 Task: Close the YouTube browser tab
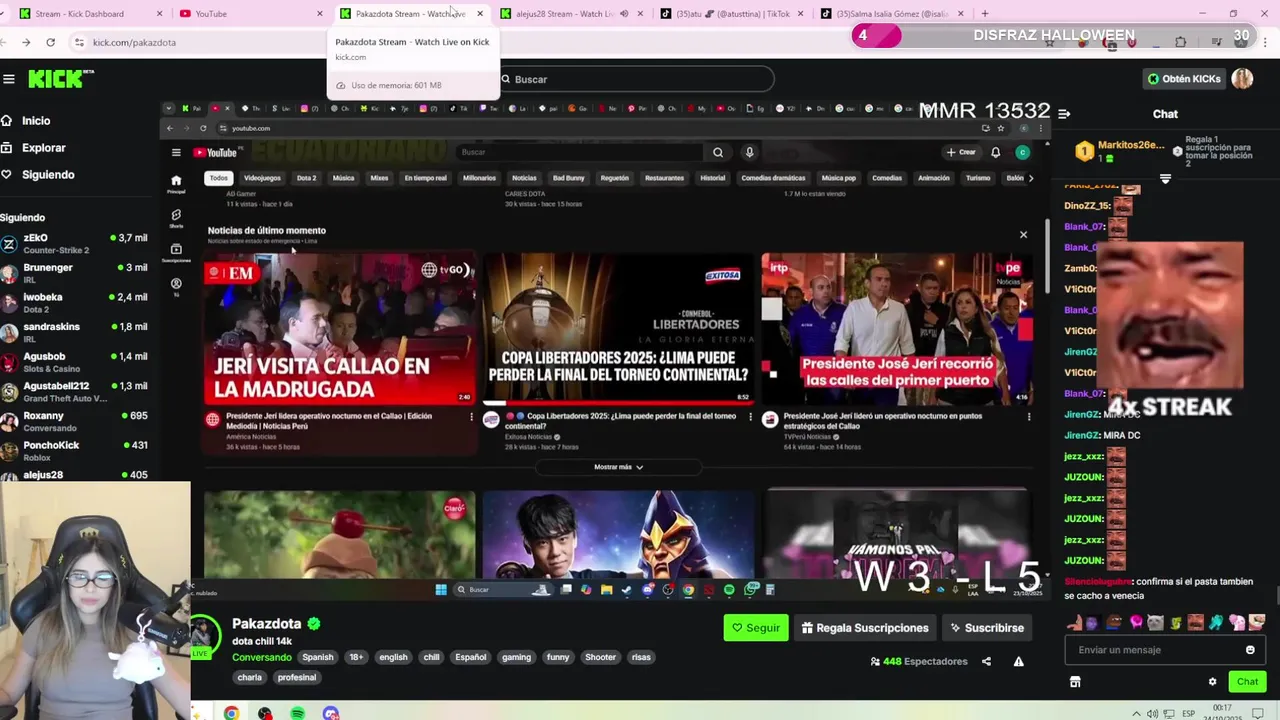320,14
